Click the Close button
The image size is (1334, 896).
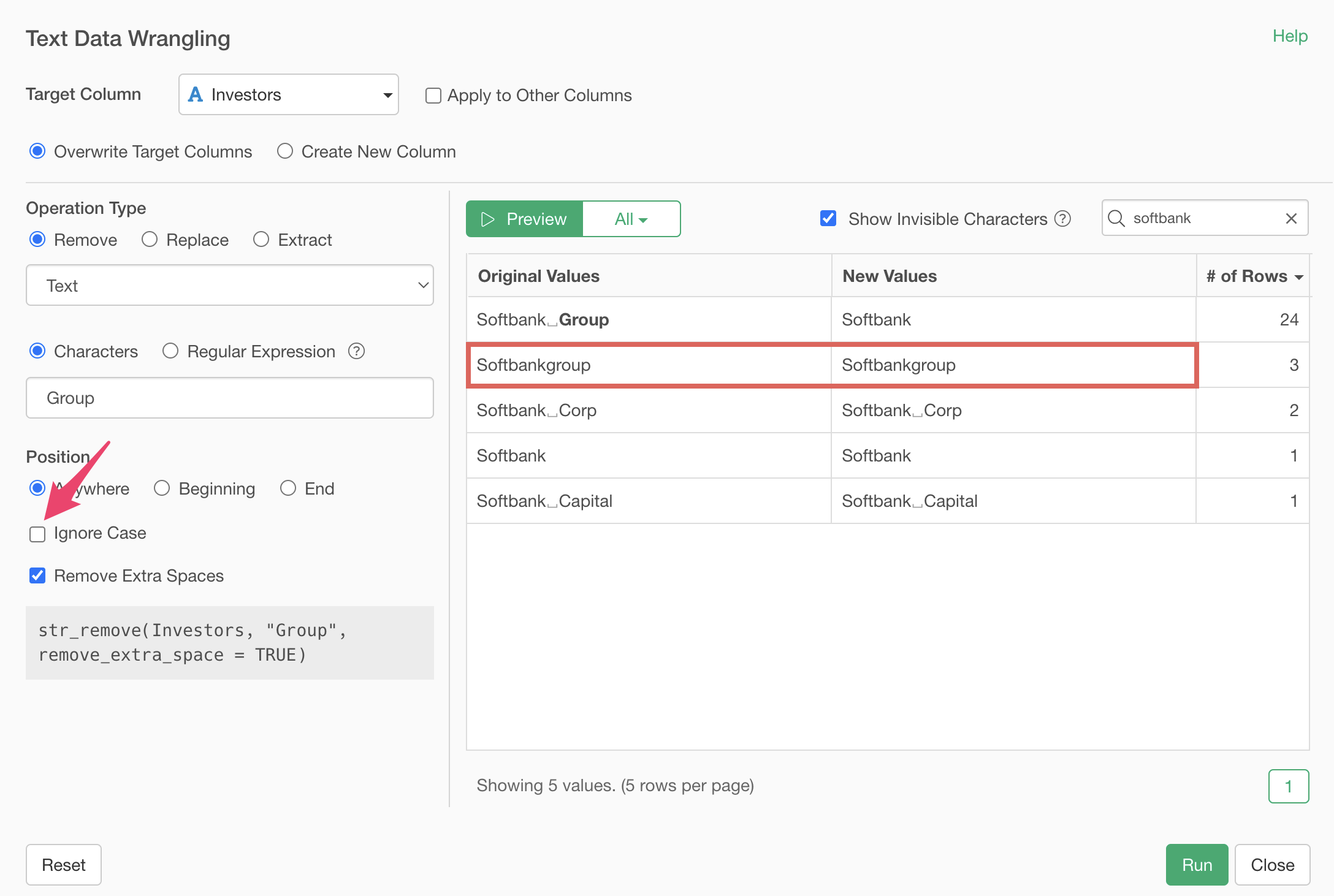[1272, 865]
